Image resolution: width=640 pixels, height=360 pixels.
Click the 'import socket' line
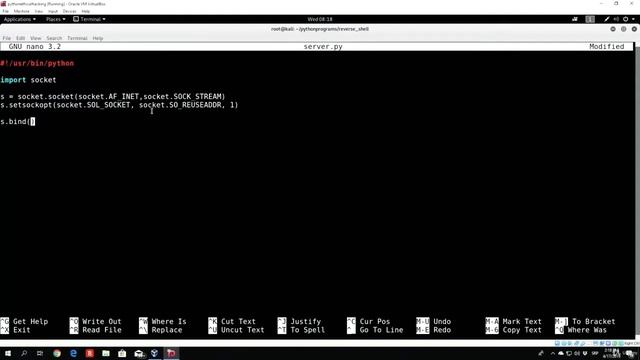pyautogui.click(x=28, y=80)
